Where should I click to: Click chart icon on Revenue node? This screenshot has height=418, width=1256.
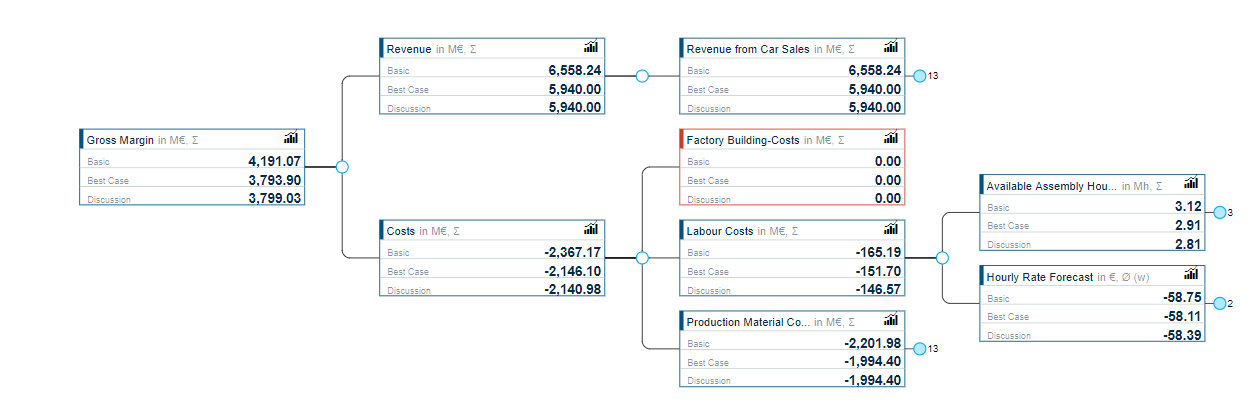[591, 47]
